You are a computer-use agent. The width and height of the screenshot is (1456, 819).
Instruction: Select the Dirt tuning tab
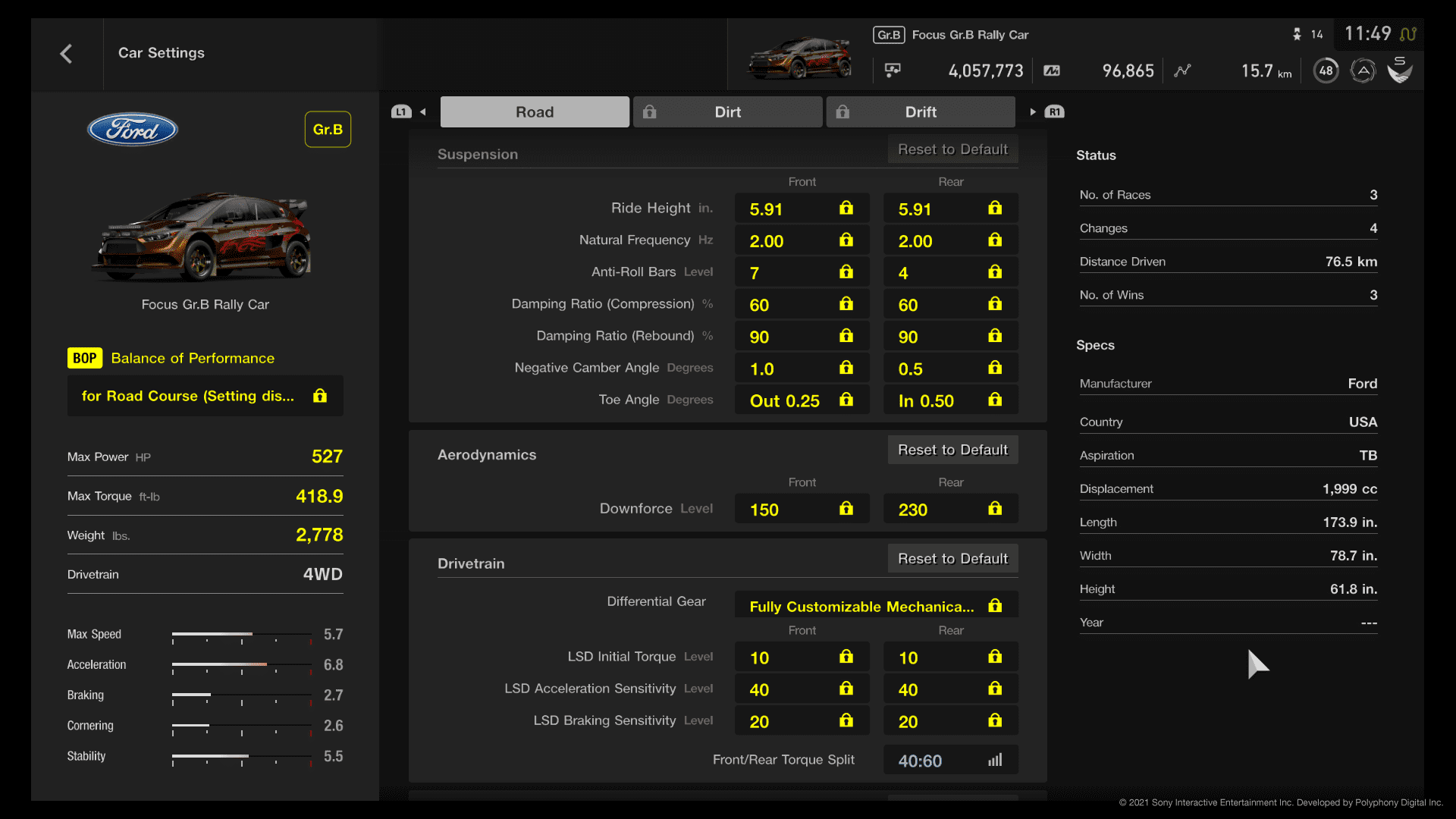[726, 111]
